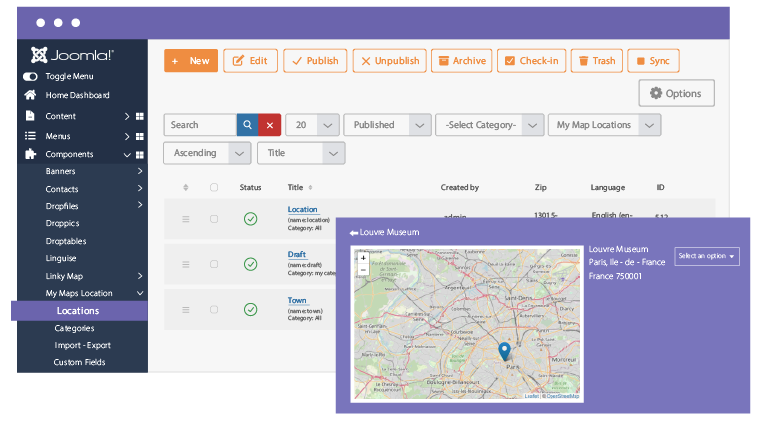Click the Home Dashboard house icon
Viewport: 761px width, 421px height.
pyautogui.click(x=30, y=95)
